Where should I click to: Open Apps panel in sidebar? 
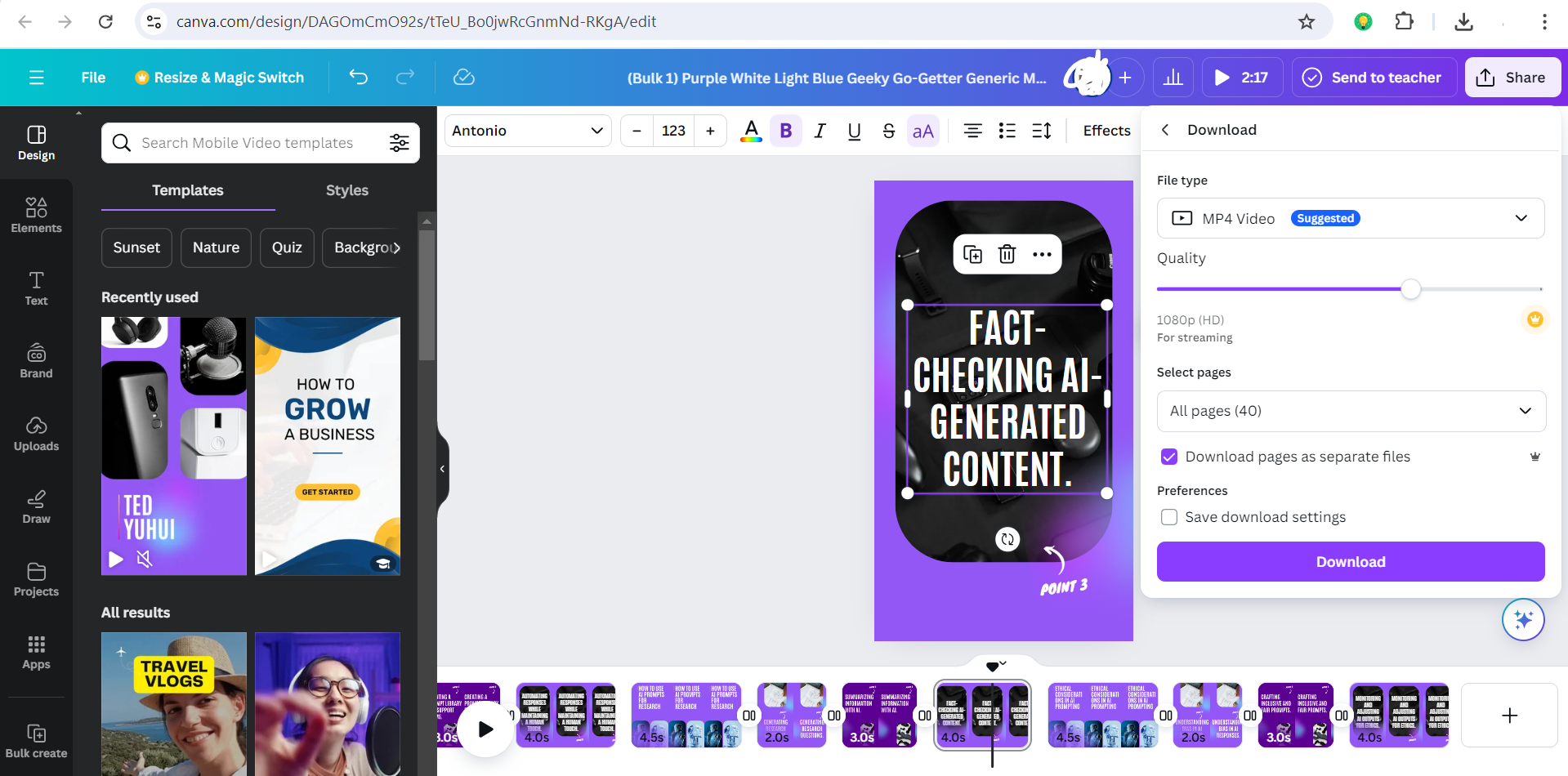36,652
